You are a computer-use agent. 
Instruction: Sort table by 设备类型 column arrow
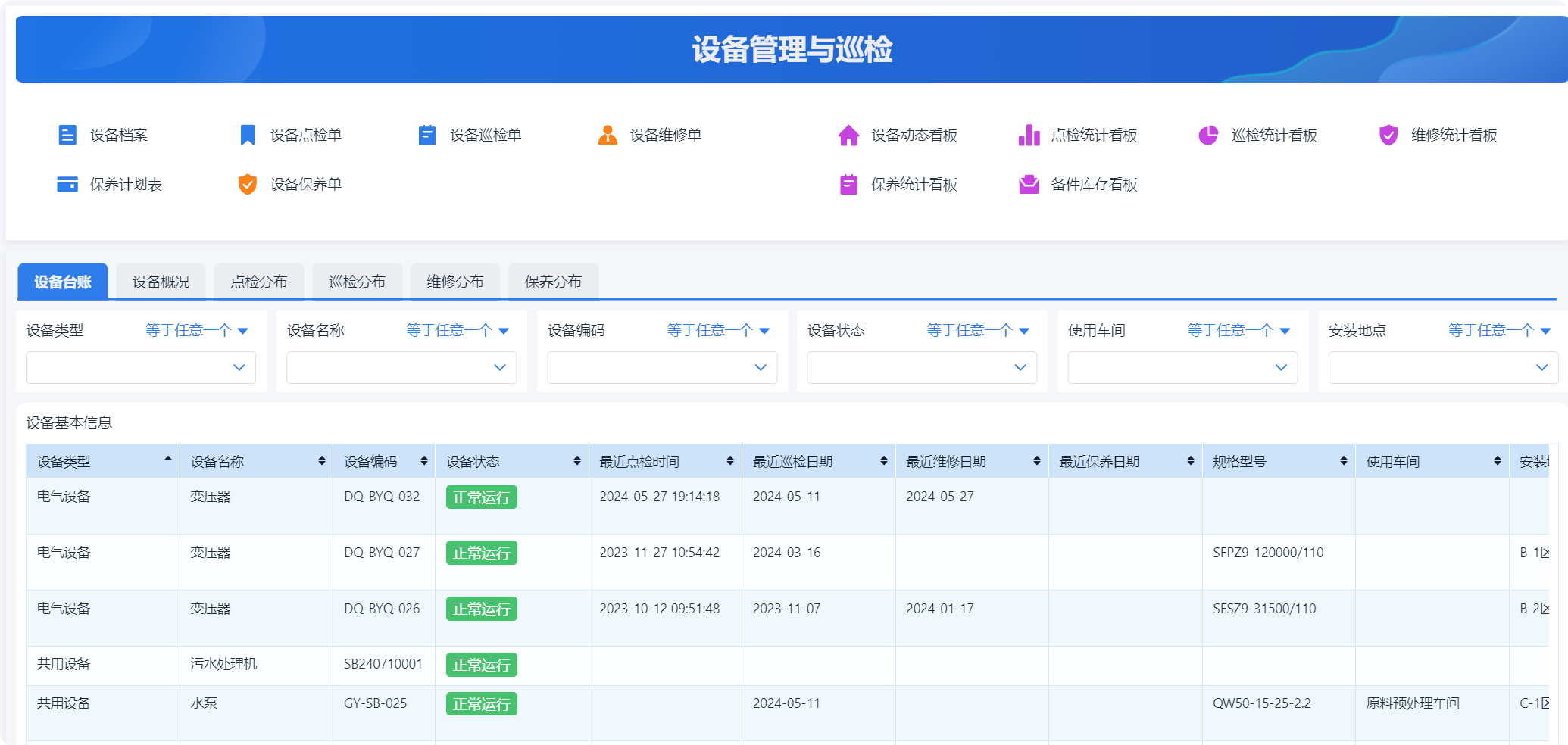(x=168, y=459)
